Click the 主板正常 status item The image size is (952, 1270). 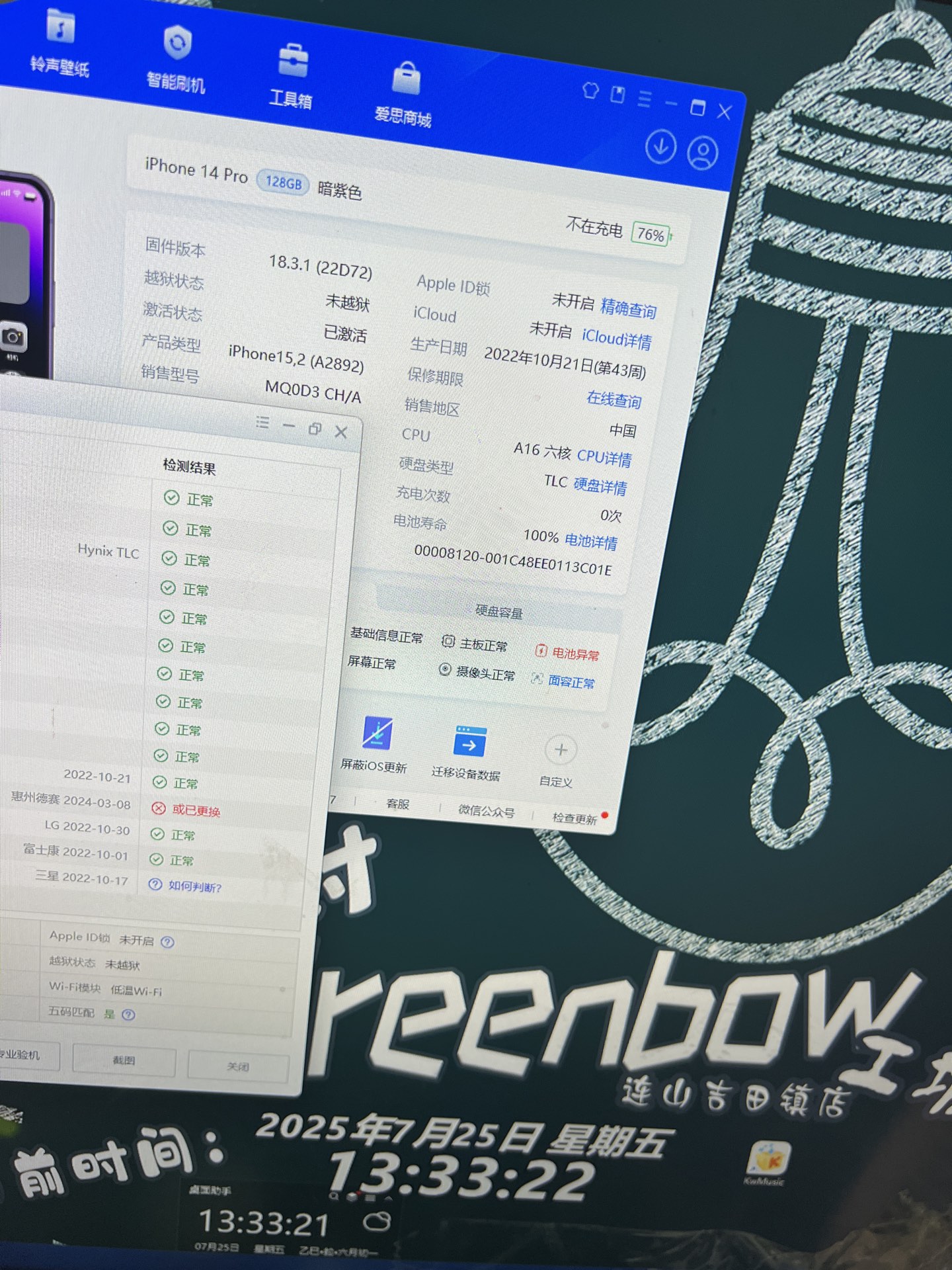pos(475,643)
